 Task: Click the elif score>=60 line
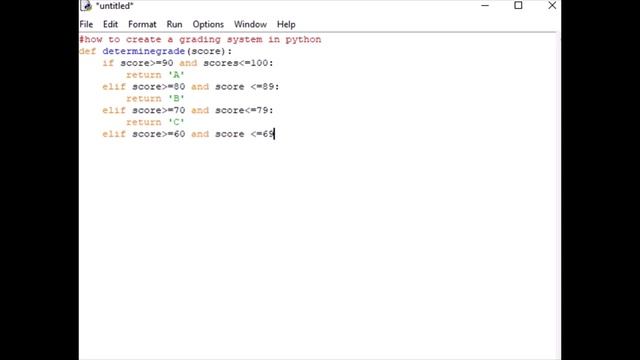pyautogui.click(x=188, y=134)
